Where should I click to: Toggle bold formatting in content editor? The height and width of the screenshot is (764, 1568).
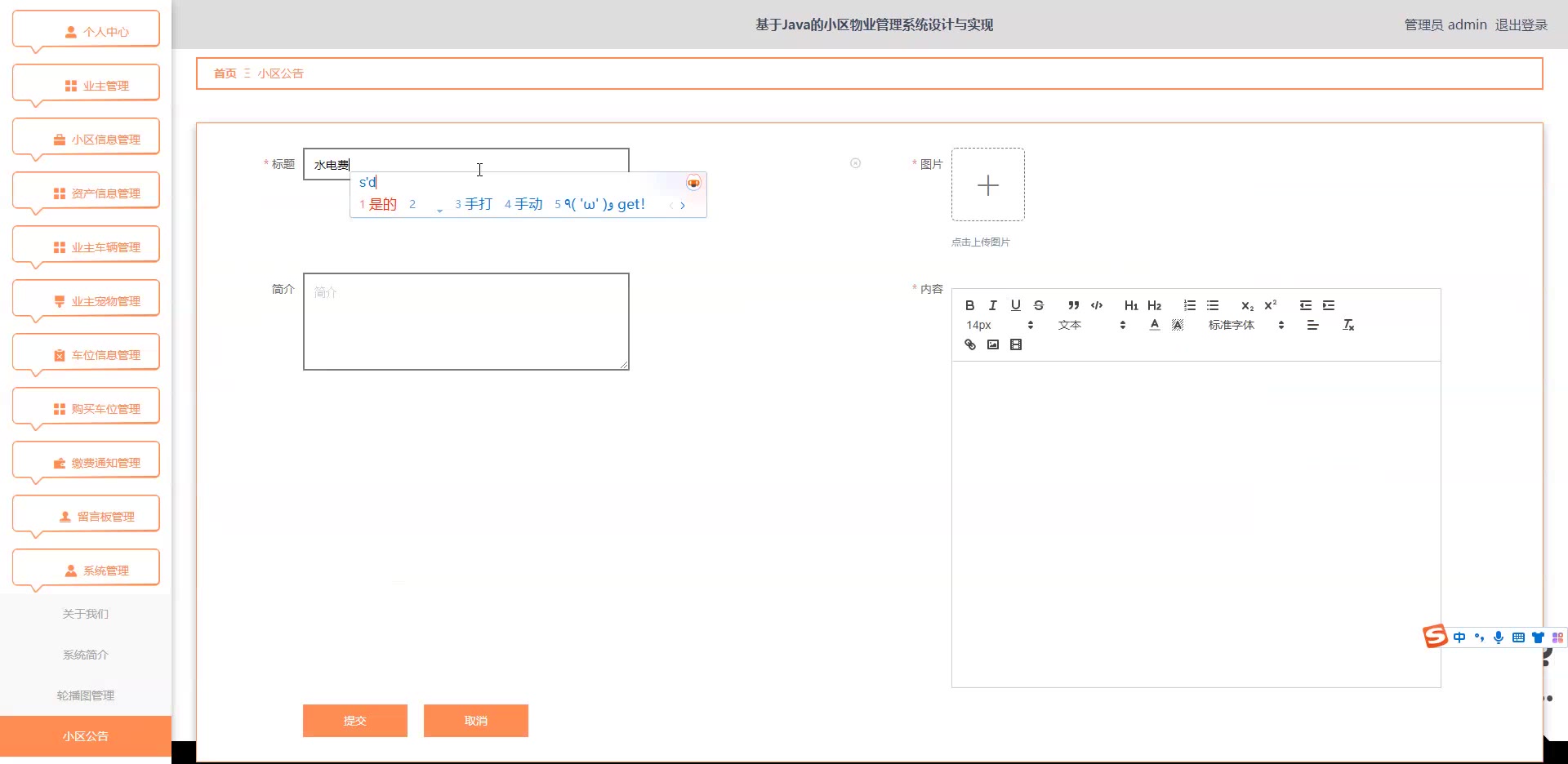pos(969,305)
